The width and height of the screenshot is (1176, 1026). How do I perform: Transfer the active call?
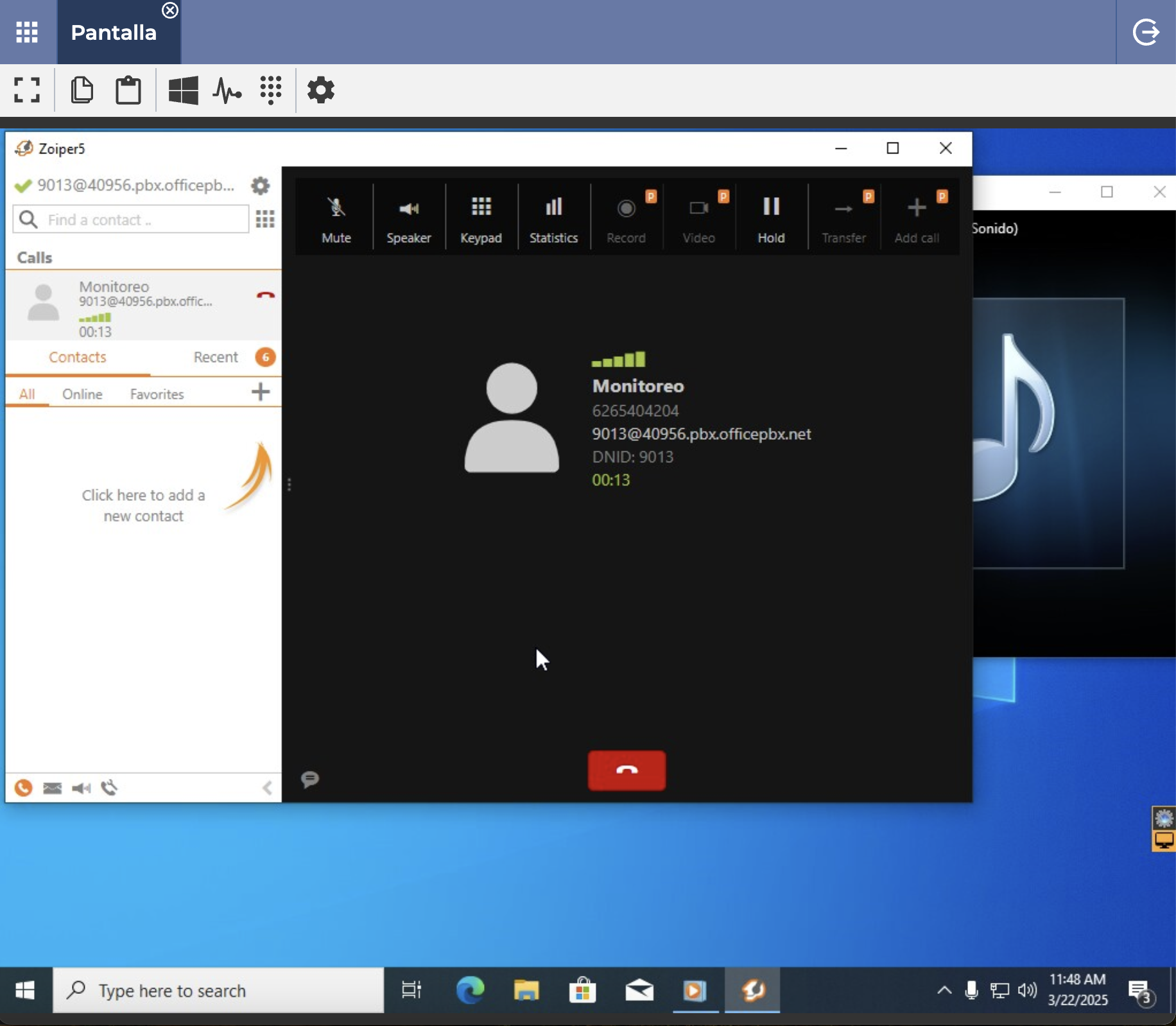click(x=843, y=220)
